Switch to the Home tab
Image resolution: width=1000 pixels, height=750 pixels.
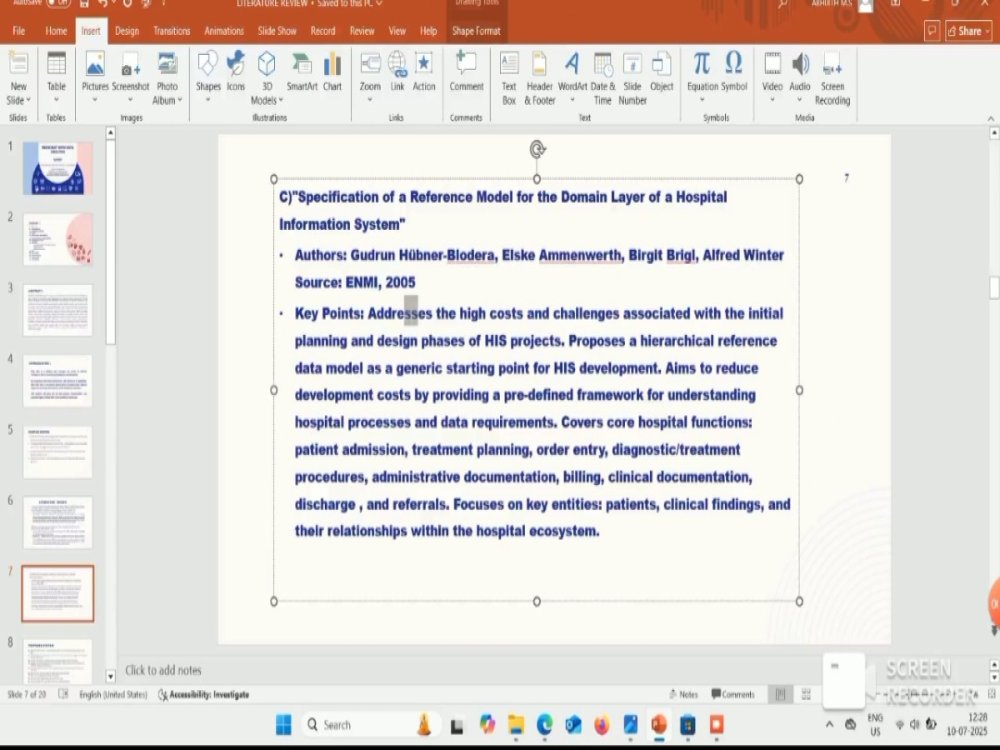pyautogui.click(x=56, y=31)
